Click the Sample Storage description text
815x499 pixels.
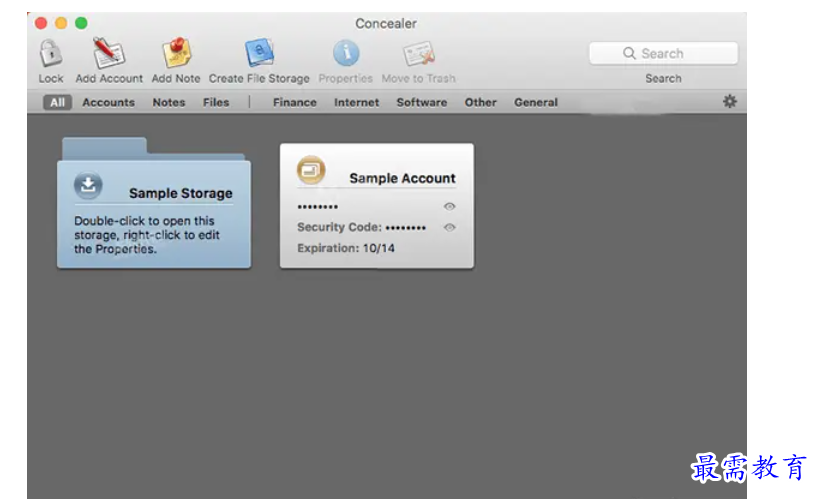click(x=147, y=235)
